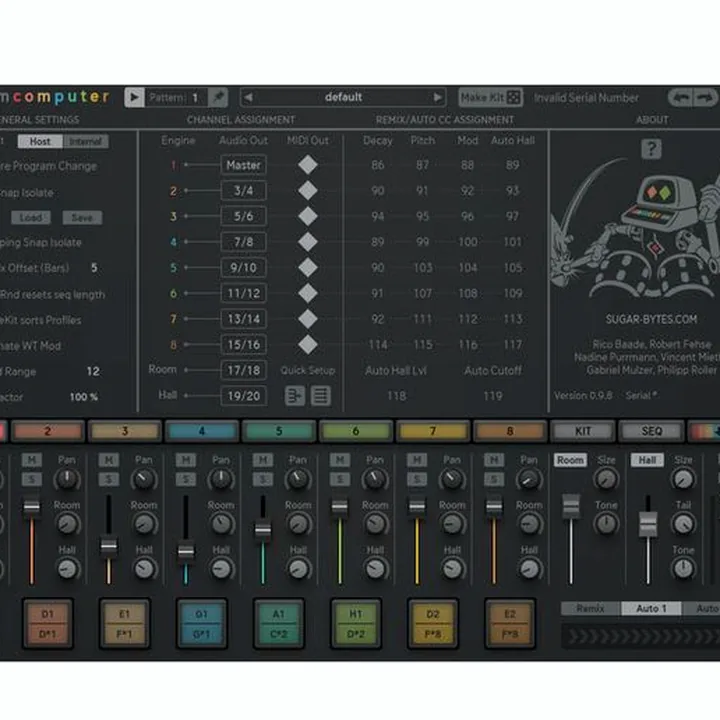This screenshot has height=720, width=720.
Task: Open the Hall 19/20 audio out dropdown
Action: coord(243,396)
